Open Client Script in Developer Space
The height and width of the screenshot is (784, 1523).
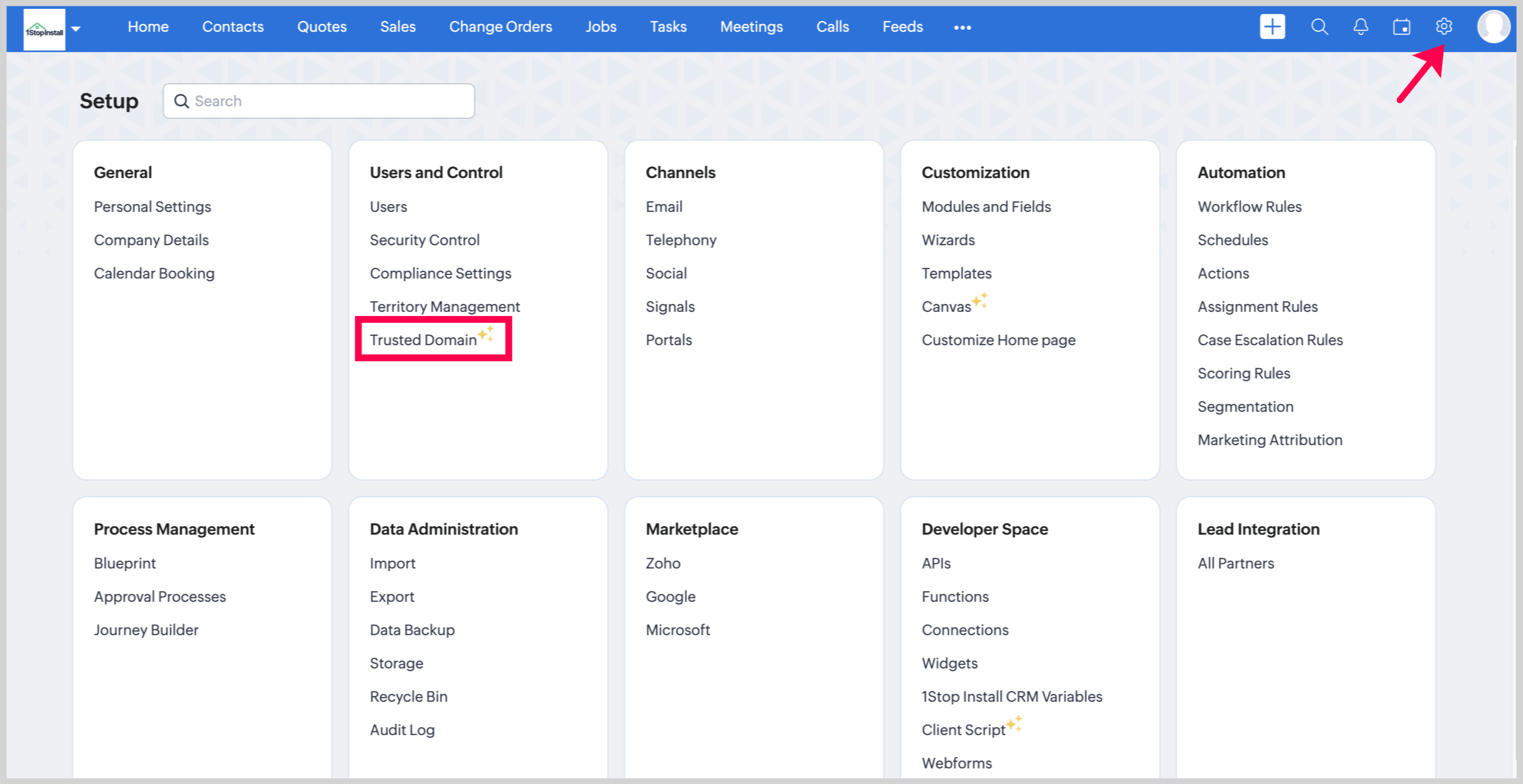963,730
